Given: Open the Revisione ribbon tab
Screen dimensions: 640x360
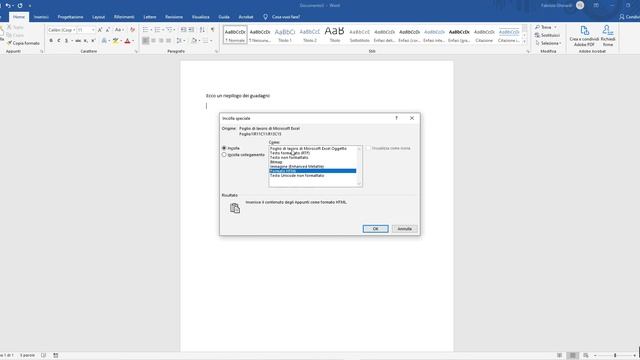Looking at the screenshot, I should [x=174, y=17].
